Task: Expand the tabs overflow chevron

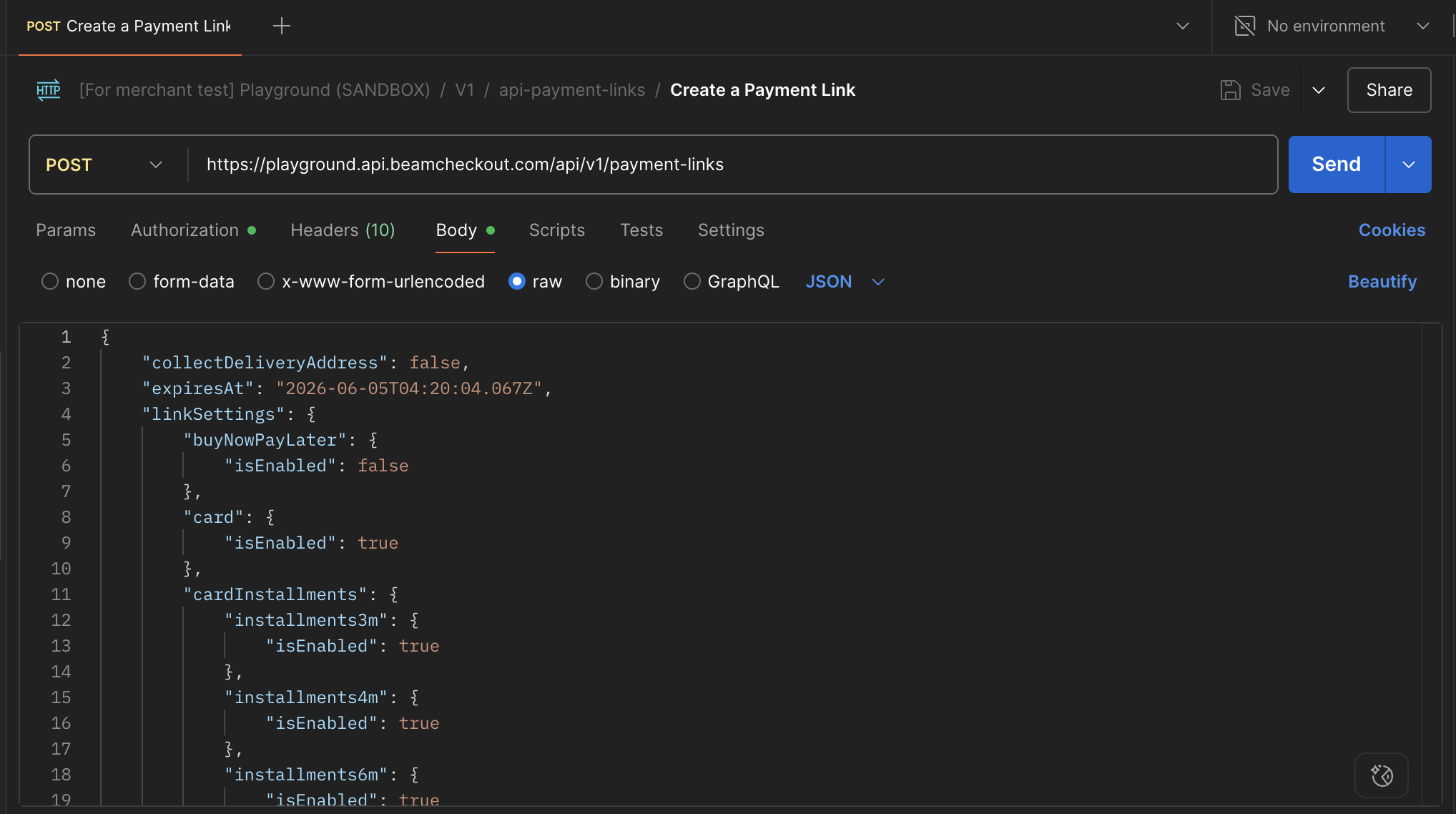Action: pos(1183,26)
